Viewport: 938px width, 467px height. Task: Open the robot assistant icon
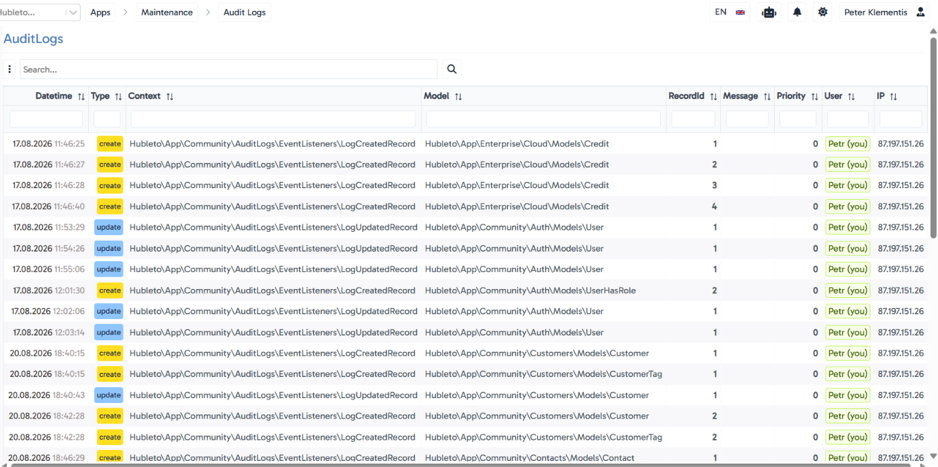[769, 12]
